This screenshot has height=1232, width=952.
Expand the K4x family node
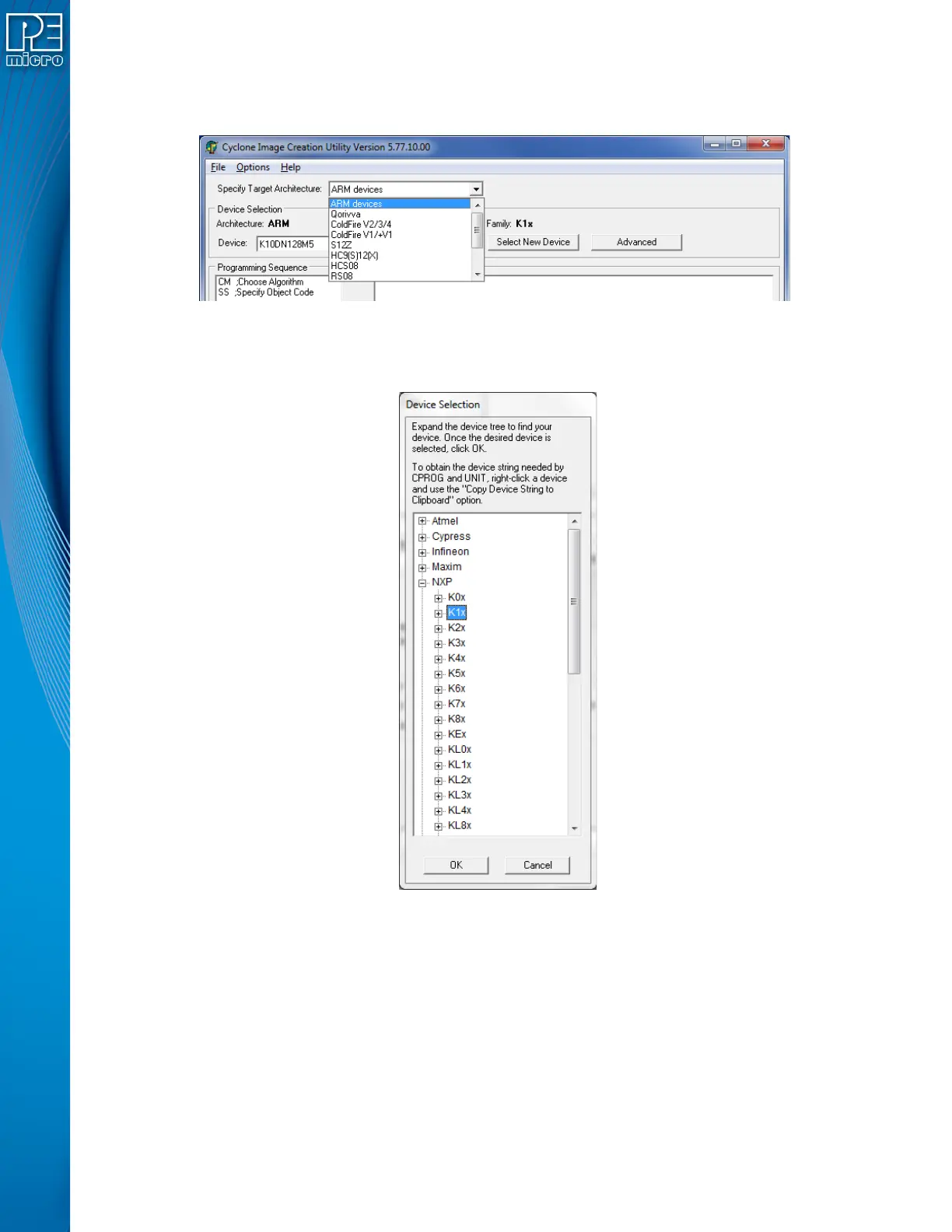pos(439,659)
